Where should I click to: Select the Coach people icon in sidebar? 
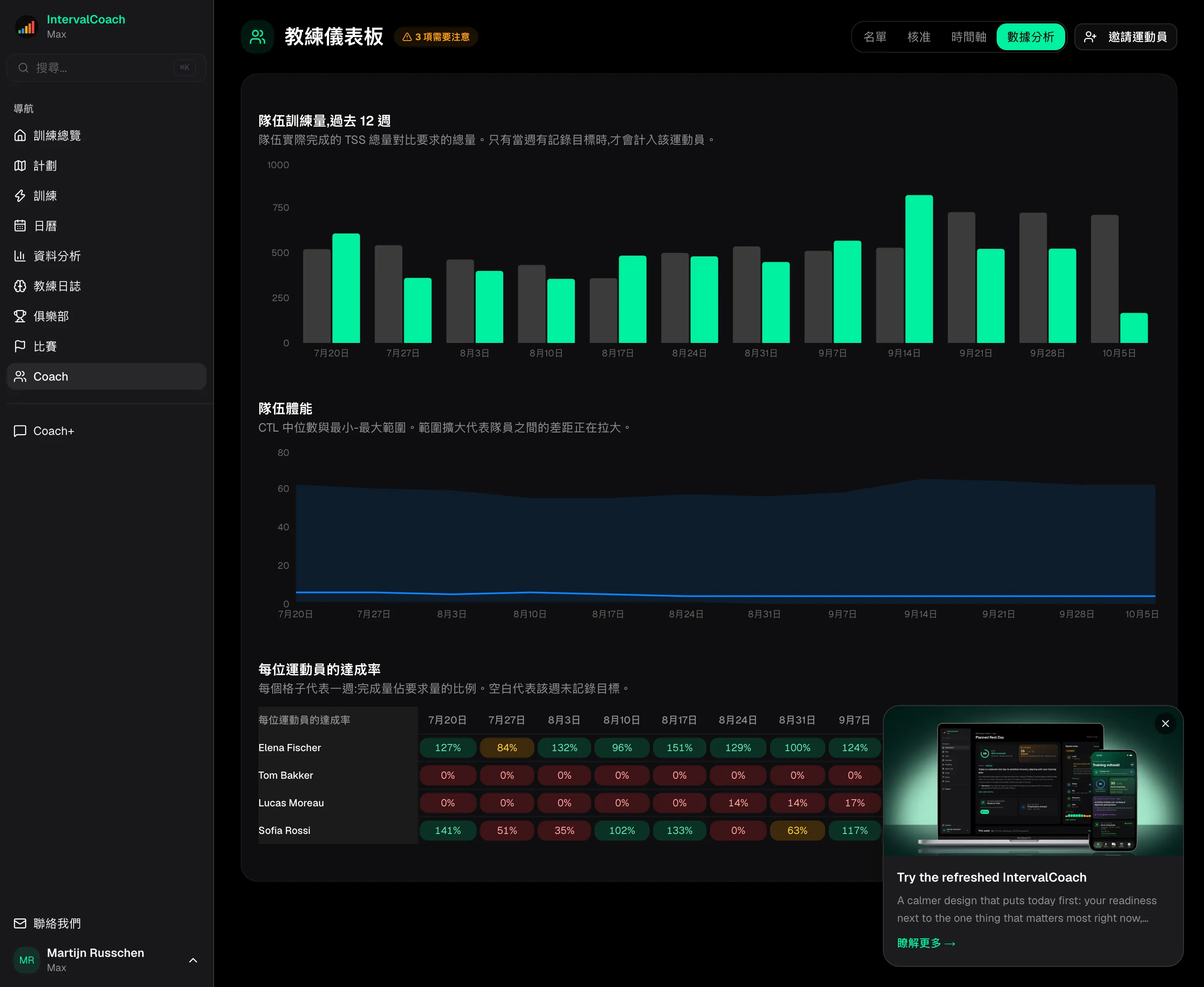pos(20,376)
